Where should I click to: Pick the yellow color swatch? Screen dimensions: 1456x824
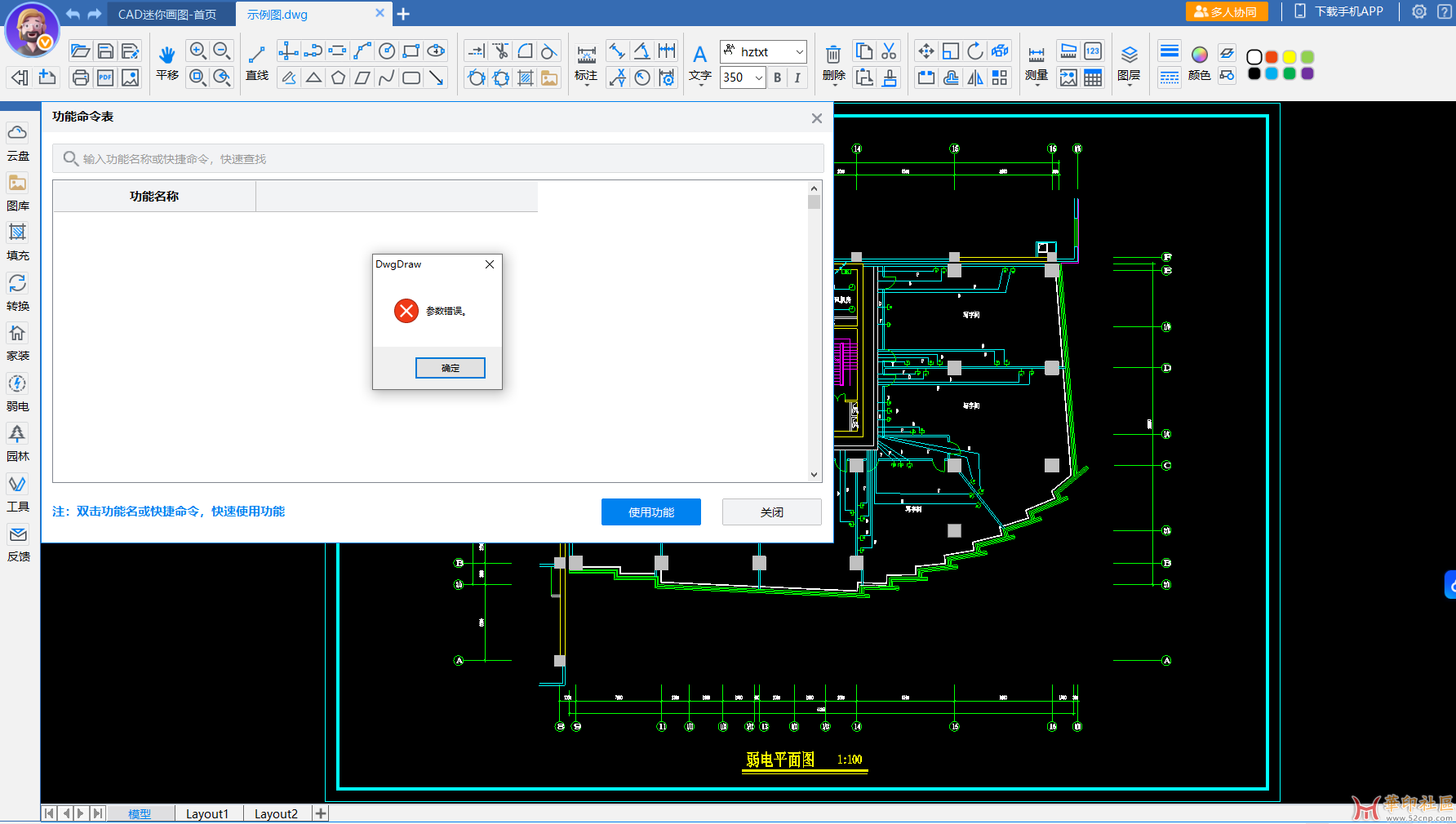click(1290, 57)
